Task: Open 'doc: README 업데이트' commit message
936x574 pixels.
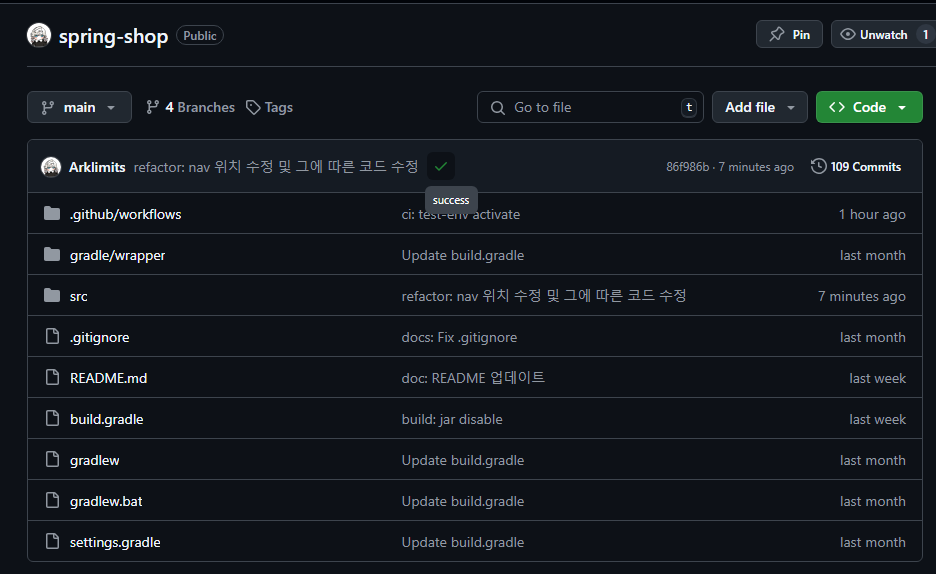Action: (473, 378)
